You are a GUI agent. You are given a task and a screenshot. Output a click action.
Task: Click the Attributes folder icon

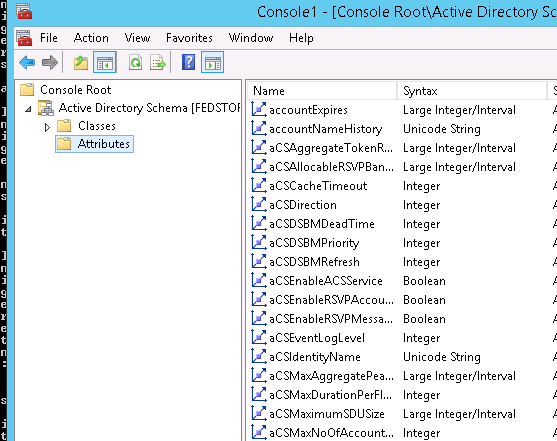pyautogui.click(x=64, y=144)
